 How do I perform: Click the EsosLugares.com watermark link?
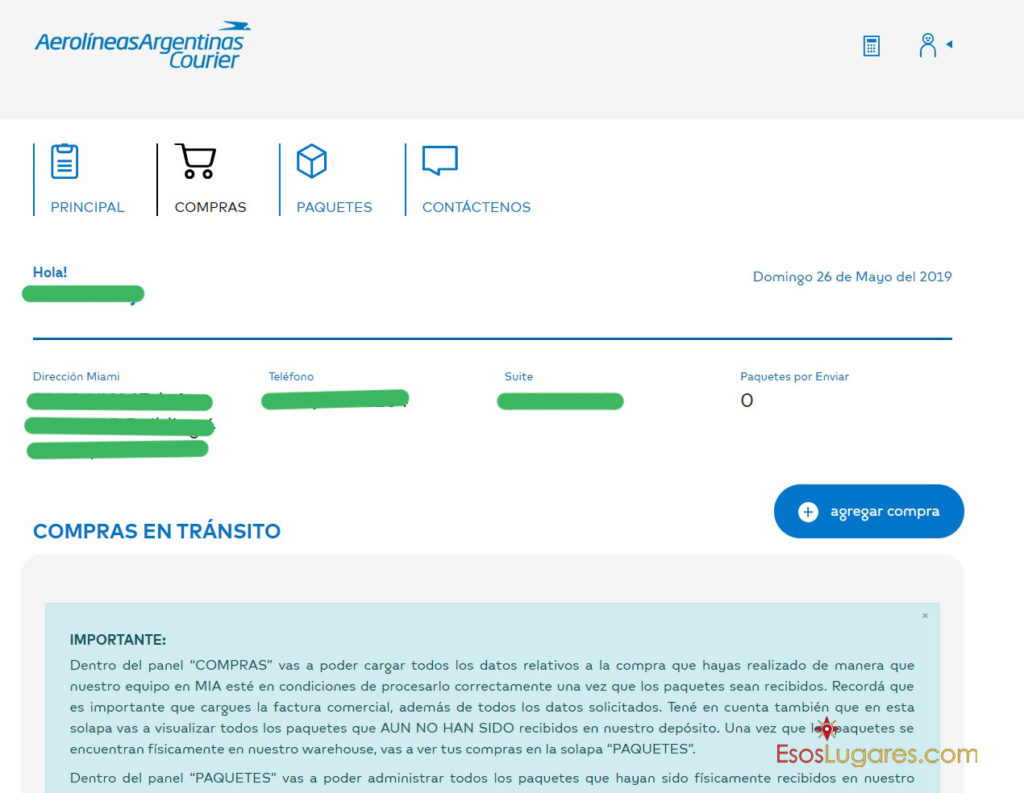(x=876, y=755)
